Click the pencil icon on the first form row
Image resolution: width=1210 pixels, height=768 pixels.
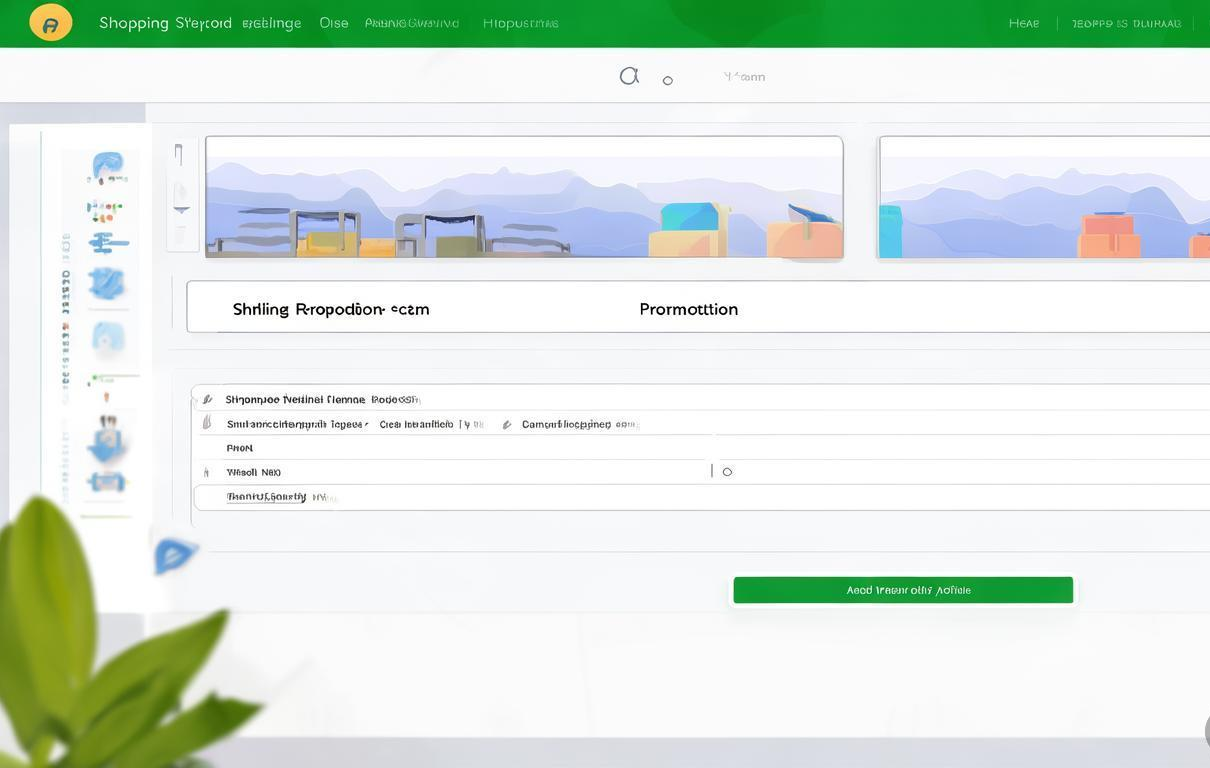coord(207,399)
